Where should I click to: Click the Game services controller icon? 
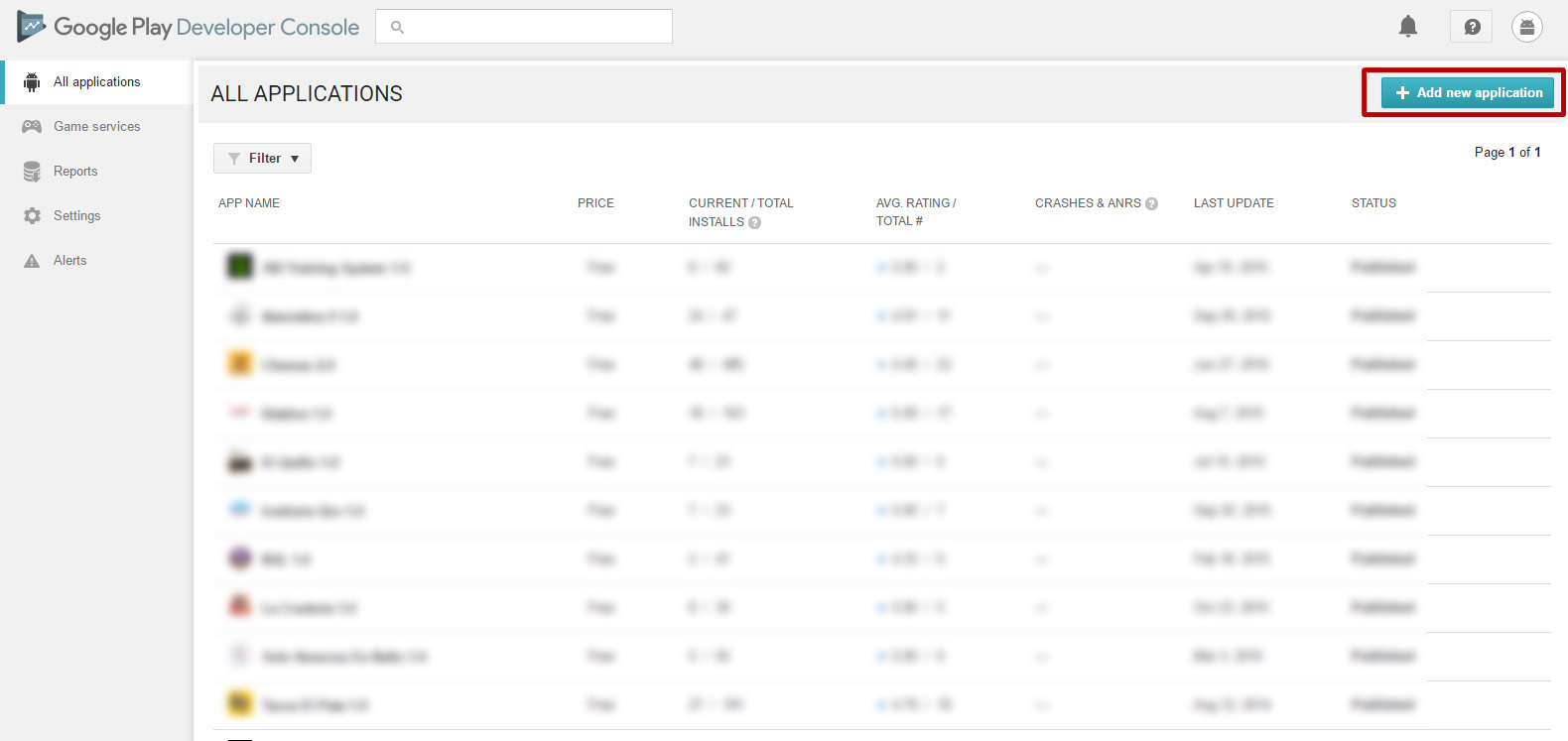click(32, 127)
